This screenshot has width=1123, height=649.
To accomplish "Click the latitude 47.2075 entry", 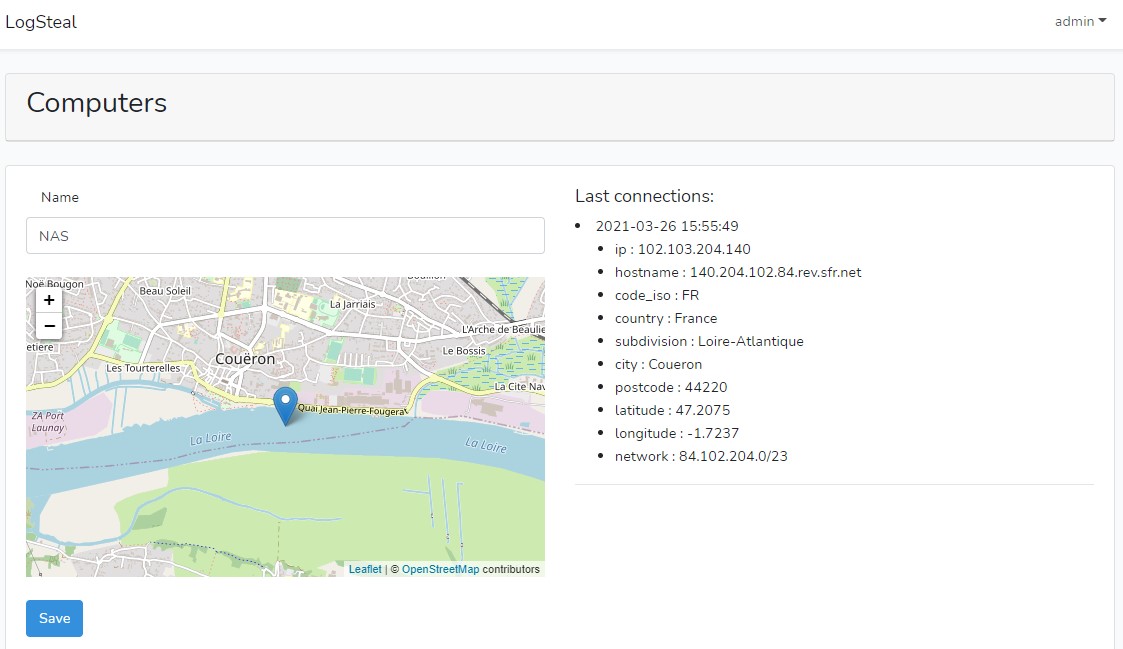I will pos(673,410).
